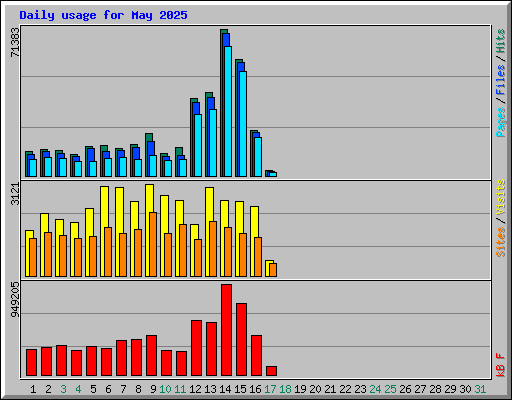Click day 11 on the x-axis
512x400 pixels.
click(180, 389)
